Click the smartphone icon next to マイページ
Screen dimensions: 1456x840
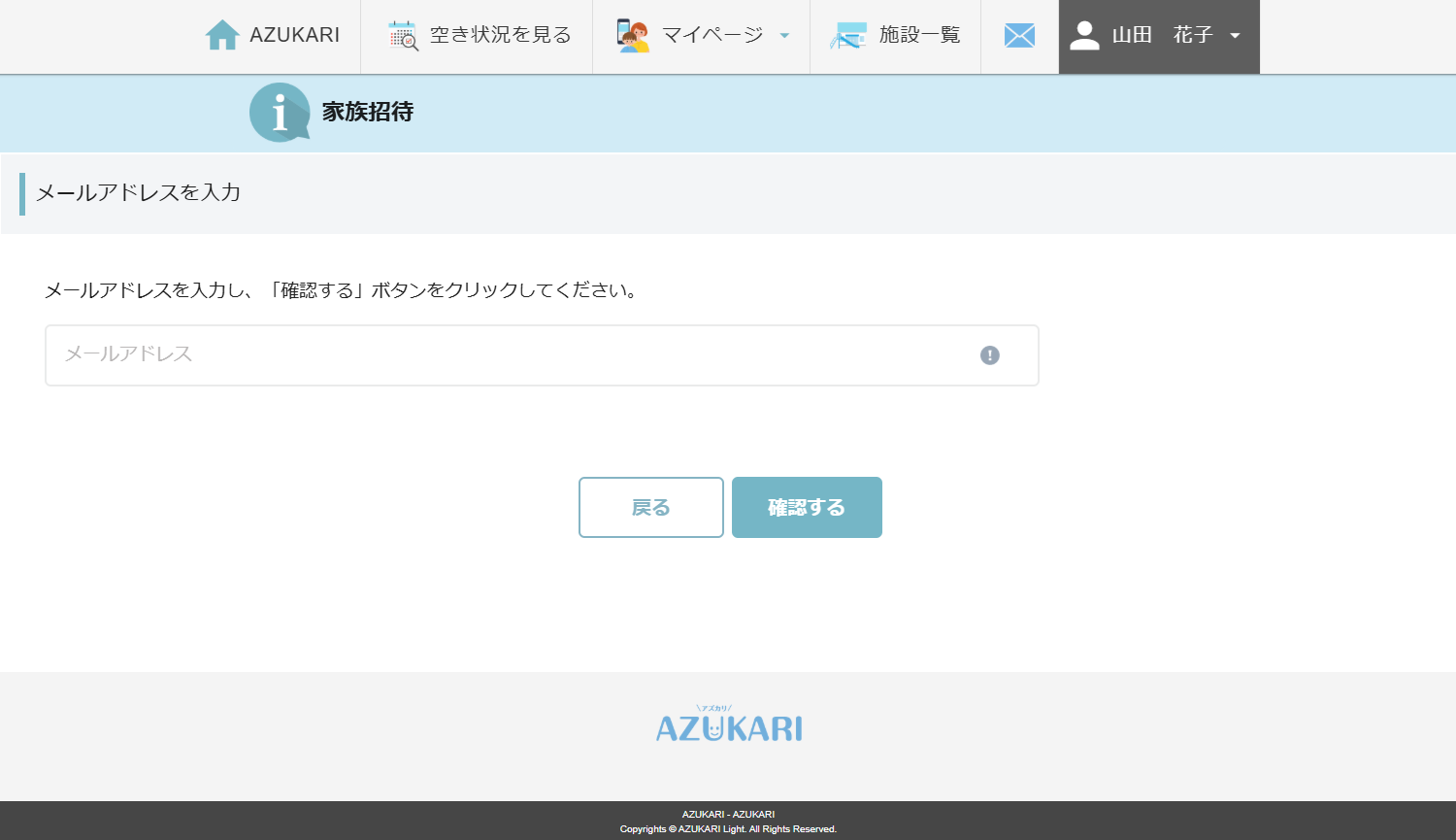pyautogui.click(x=632, y=34)
